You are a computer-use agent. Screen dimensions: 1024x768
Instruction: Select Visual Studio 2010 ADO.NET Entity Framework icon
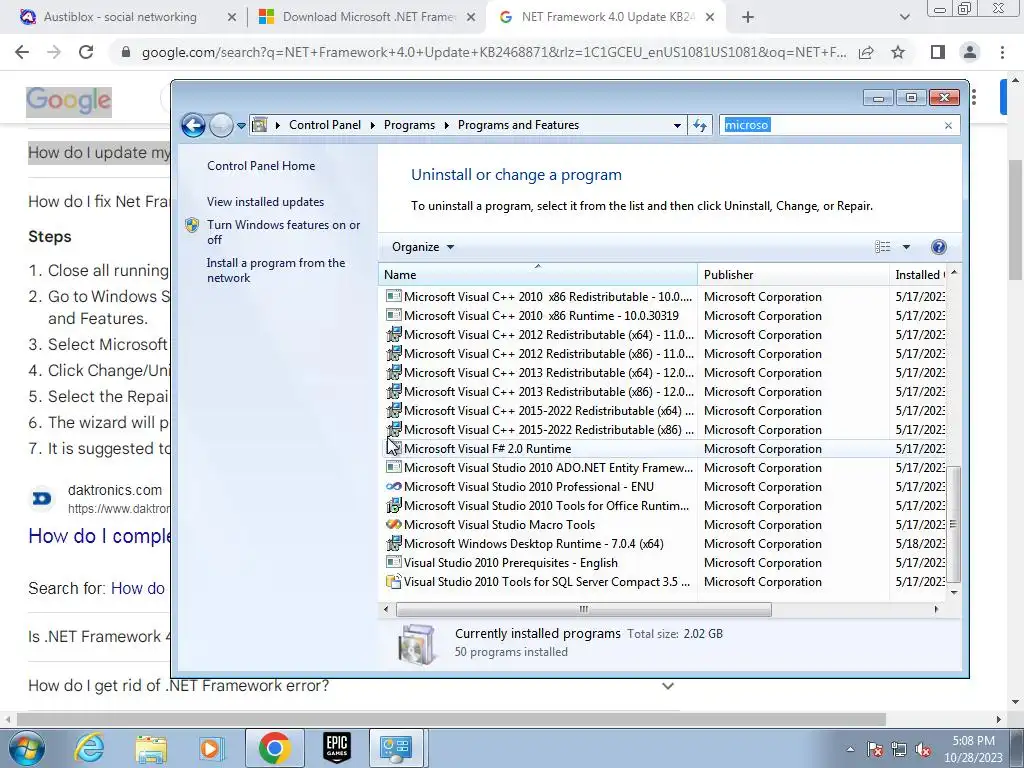[394, 468]
